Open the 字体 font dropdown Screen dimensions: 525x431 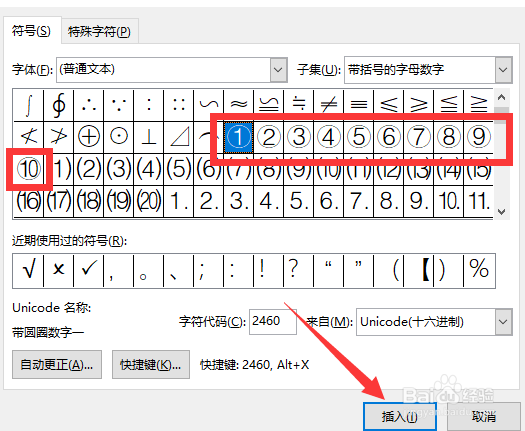point(279,70)
